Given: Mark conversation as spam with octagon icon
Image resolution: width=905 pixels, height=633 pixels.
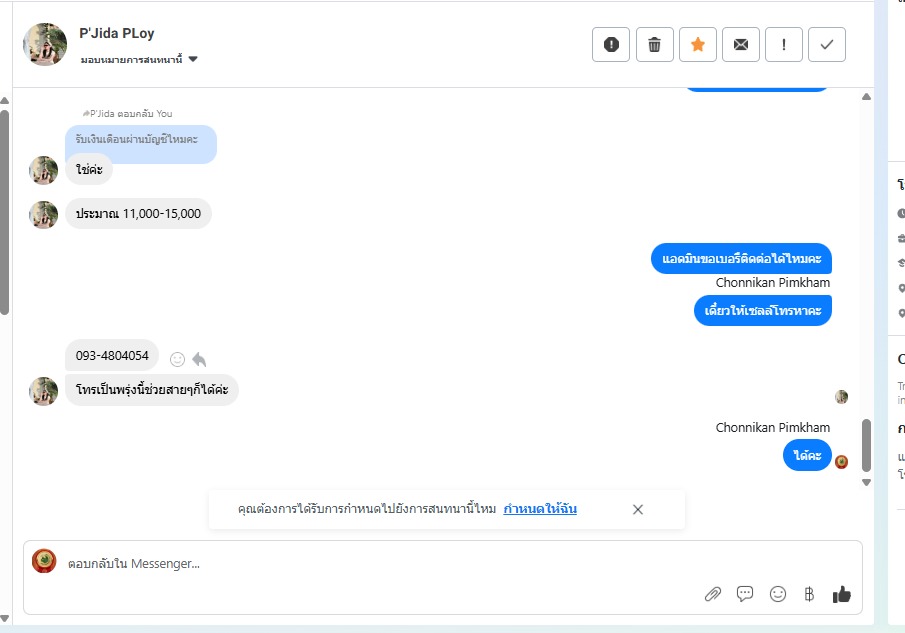Looking at the screenshot, I should point(611,44).
